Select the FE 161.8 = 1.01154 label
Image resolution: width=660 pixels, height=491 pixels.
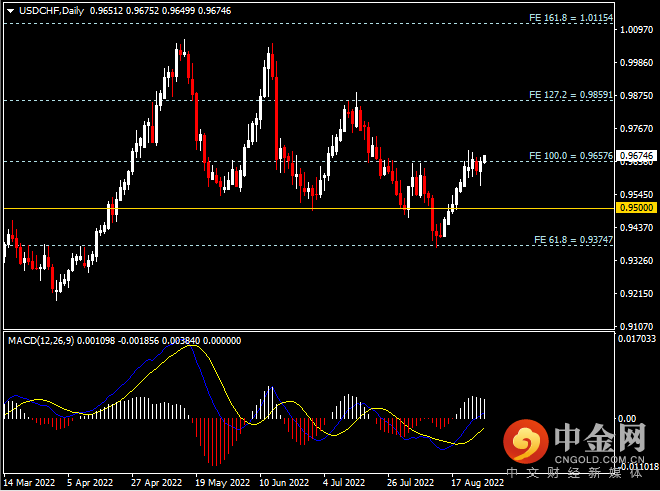pos(571,18)
